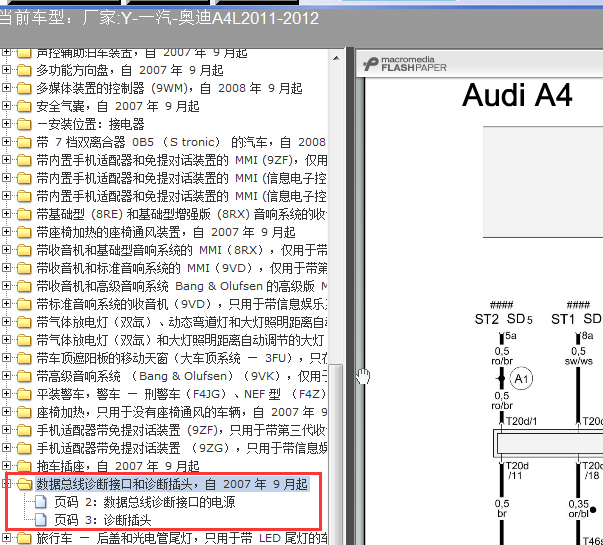Expand the 旅行车 后盖和光电管尾灯 node
Screen dimensions: 603x545
click(6, 537)
